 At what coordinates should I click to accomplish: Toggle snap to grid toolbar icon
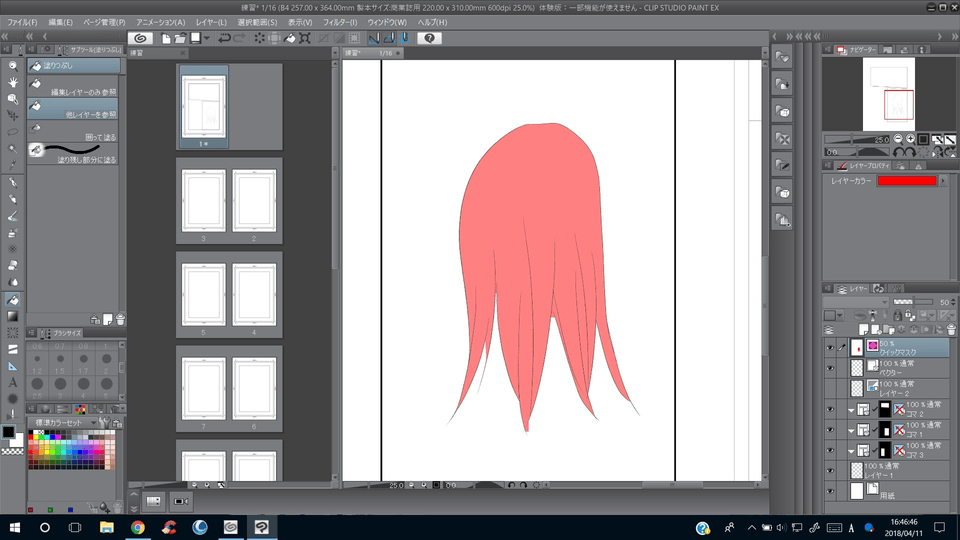click(404, 38)
